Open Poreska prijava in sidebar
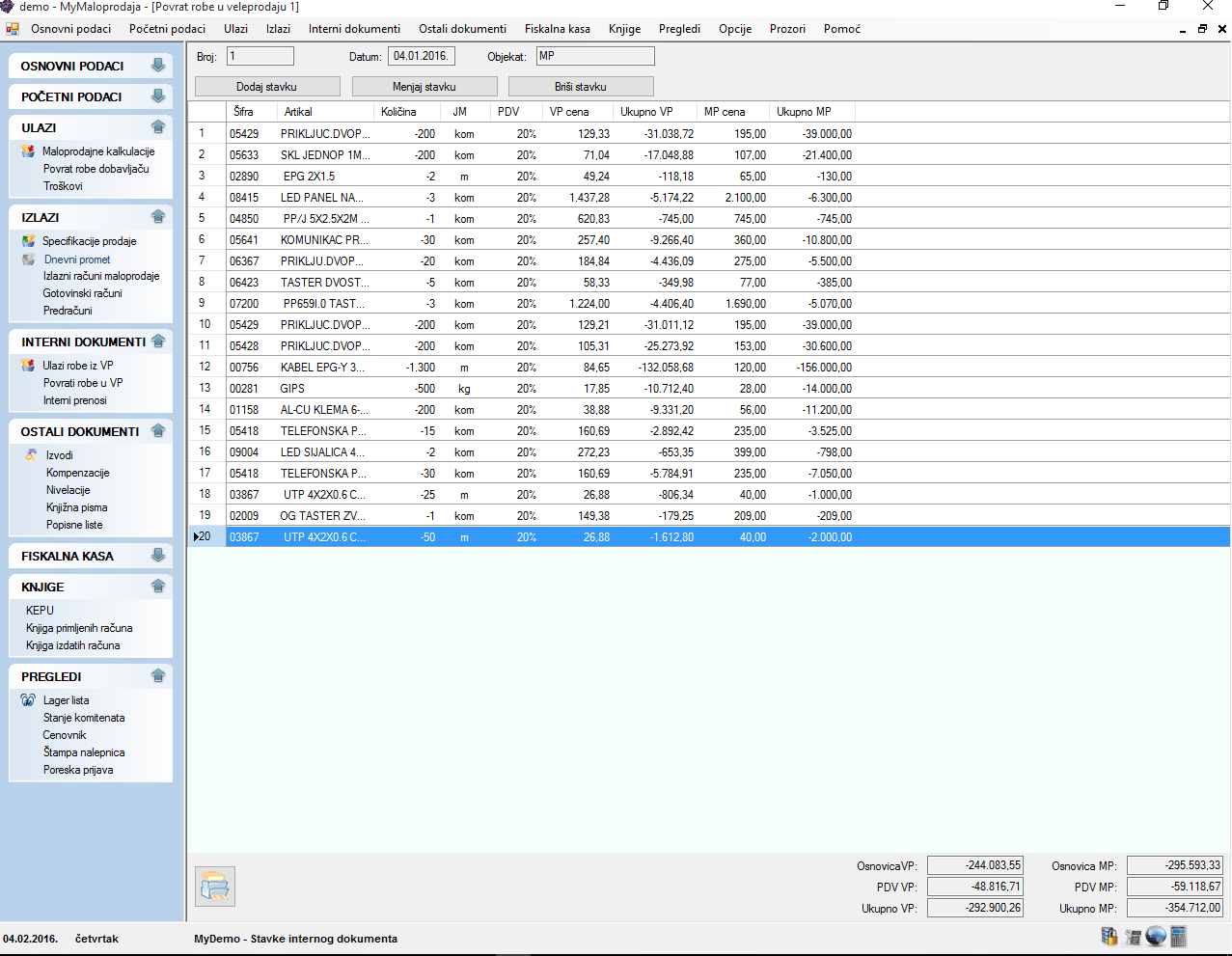 point(78,770)
